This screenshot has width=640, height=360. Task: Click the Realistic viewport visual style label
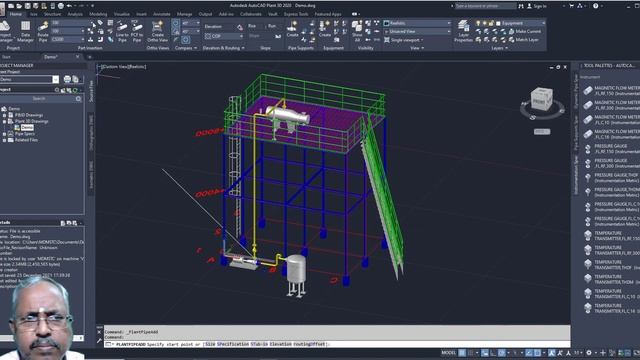click(136, 67)
